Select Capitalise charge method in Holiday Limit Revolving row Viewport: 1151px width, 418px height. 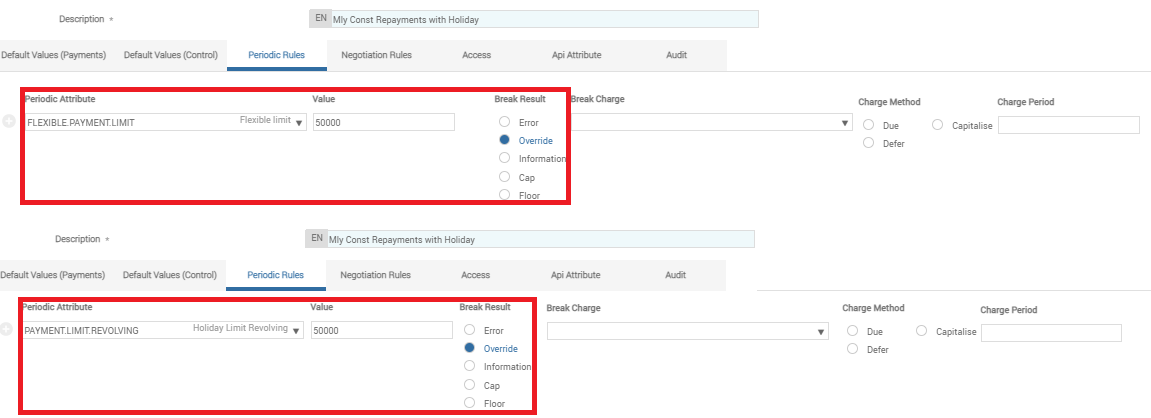922,331
